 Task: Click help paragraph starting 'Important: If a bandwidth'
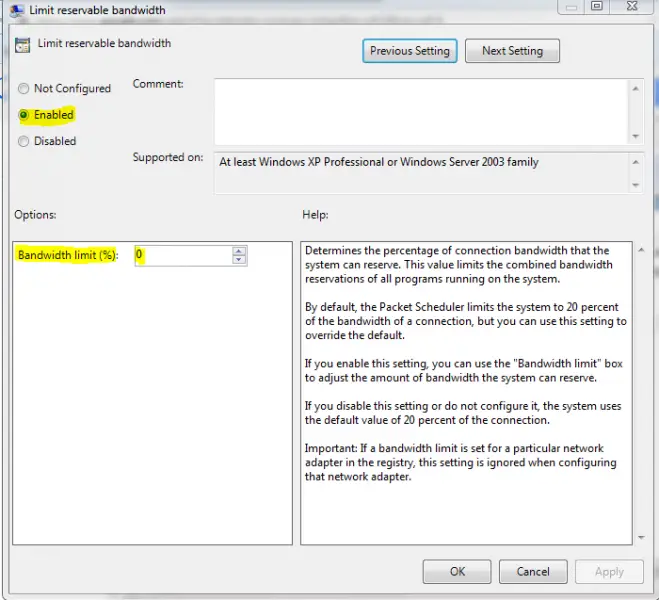pyautogui.click(x=460, y=462)
